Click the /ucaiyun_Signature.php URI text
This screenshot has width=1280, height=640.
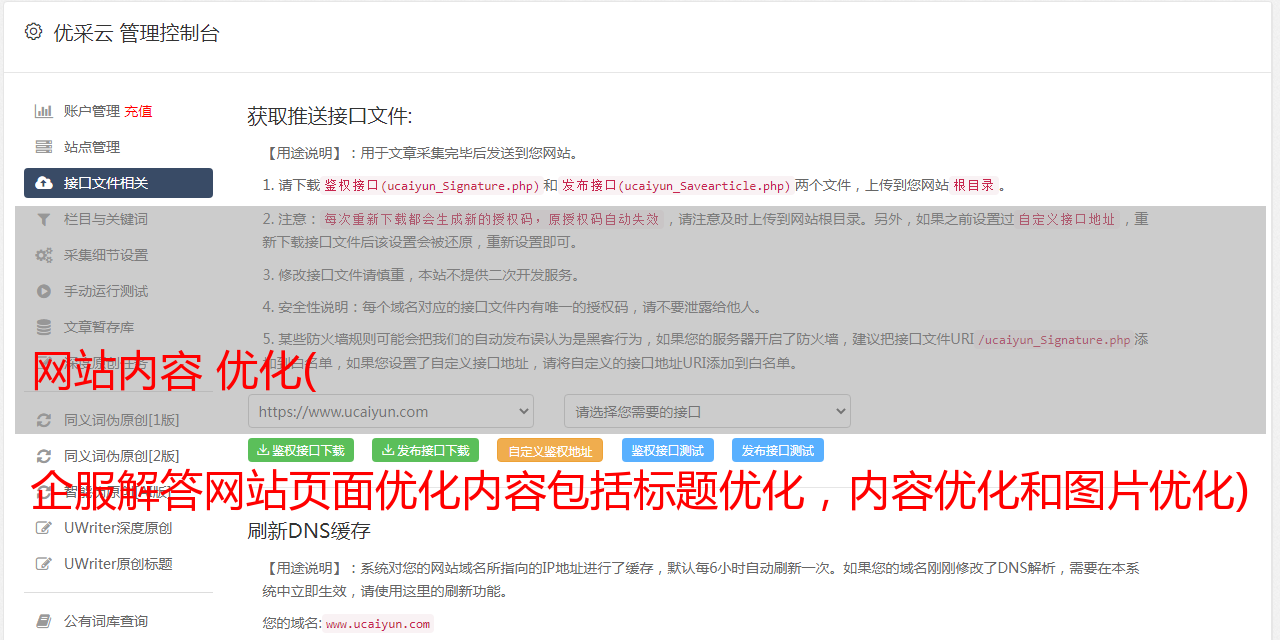(x=1054, y=340)
